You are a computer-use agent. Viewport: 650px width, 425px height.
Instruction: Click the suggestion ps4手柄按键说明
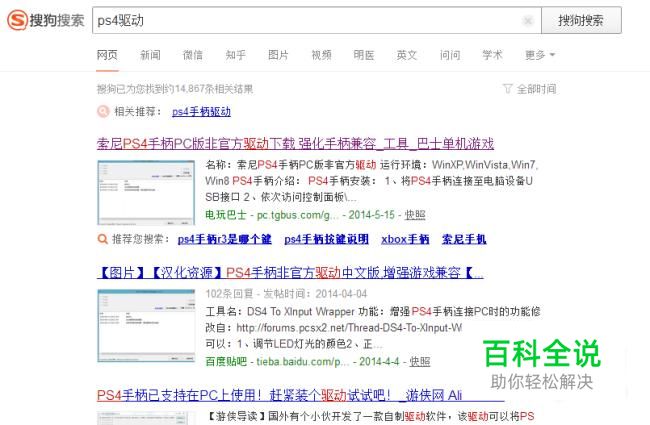(x=327, y=239)
